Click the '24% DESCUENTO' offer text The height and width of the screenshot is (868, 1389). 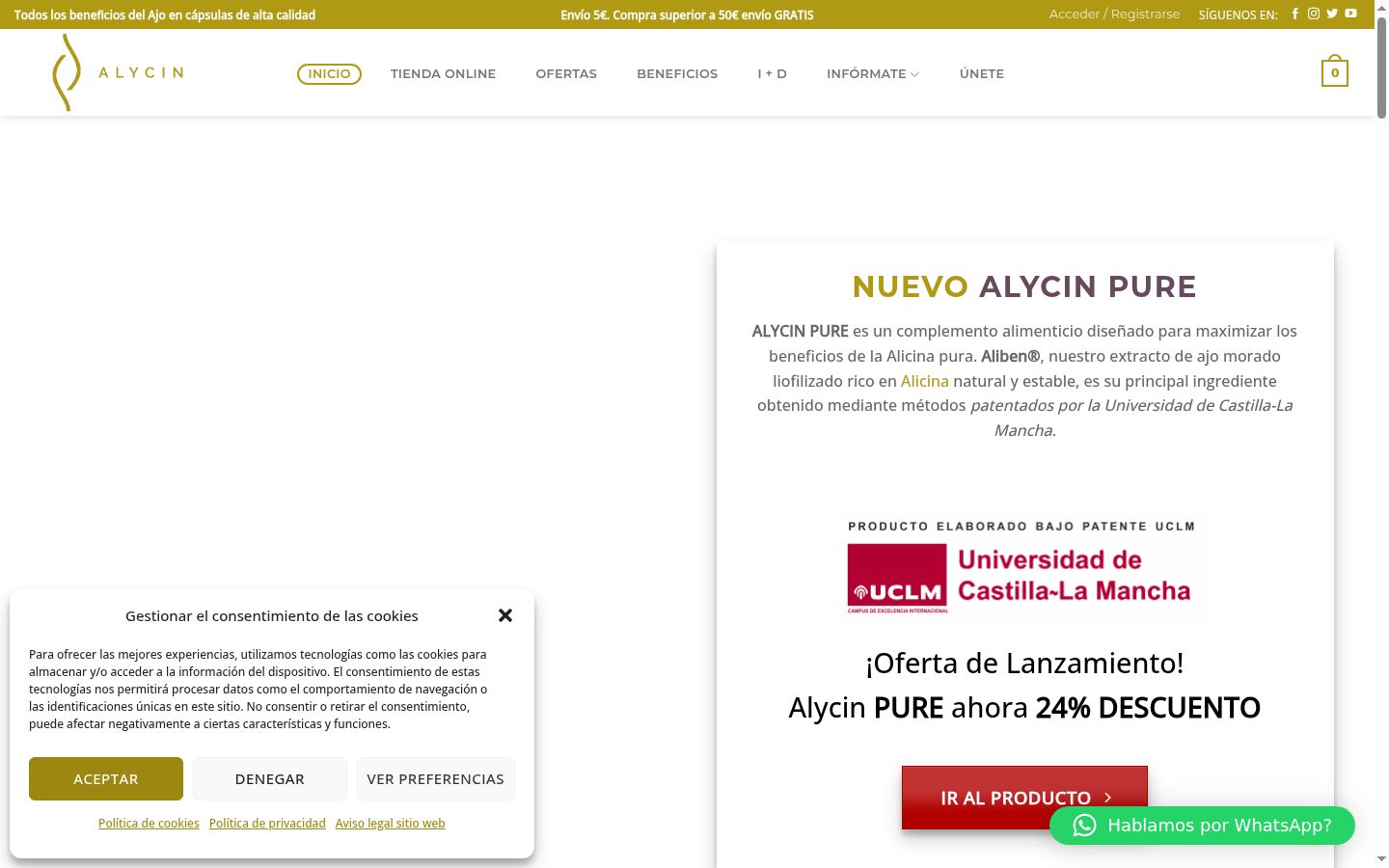[1148, 708]
